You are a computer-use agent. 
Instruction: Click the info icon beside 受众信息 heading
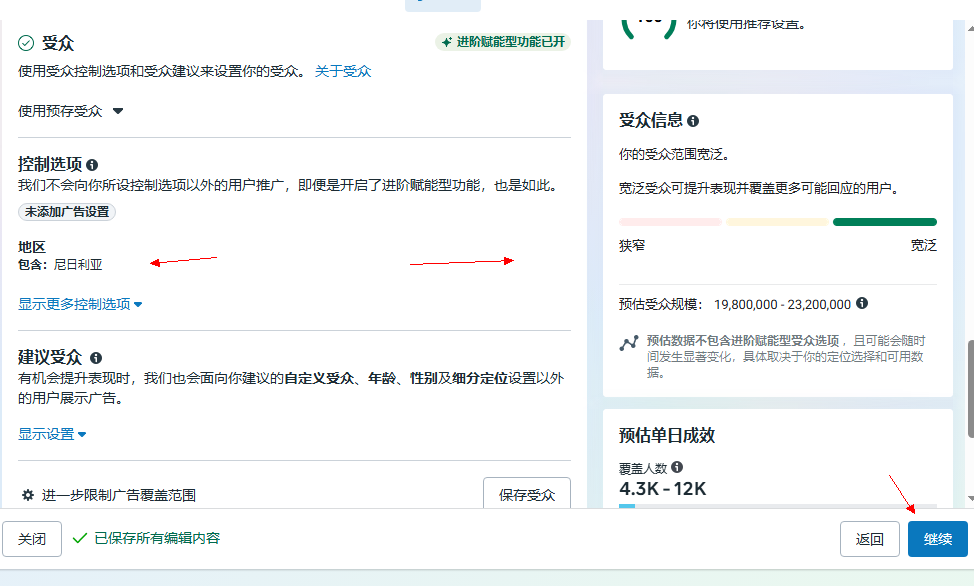pyautogui.click(x=693, y=121)
